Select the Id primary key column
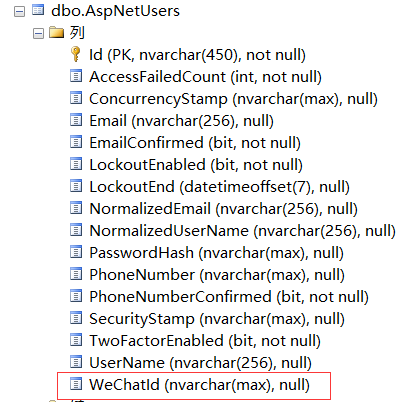This screenshot has width=401, height=402. (x=197, y=55)
